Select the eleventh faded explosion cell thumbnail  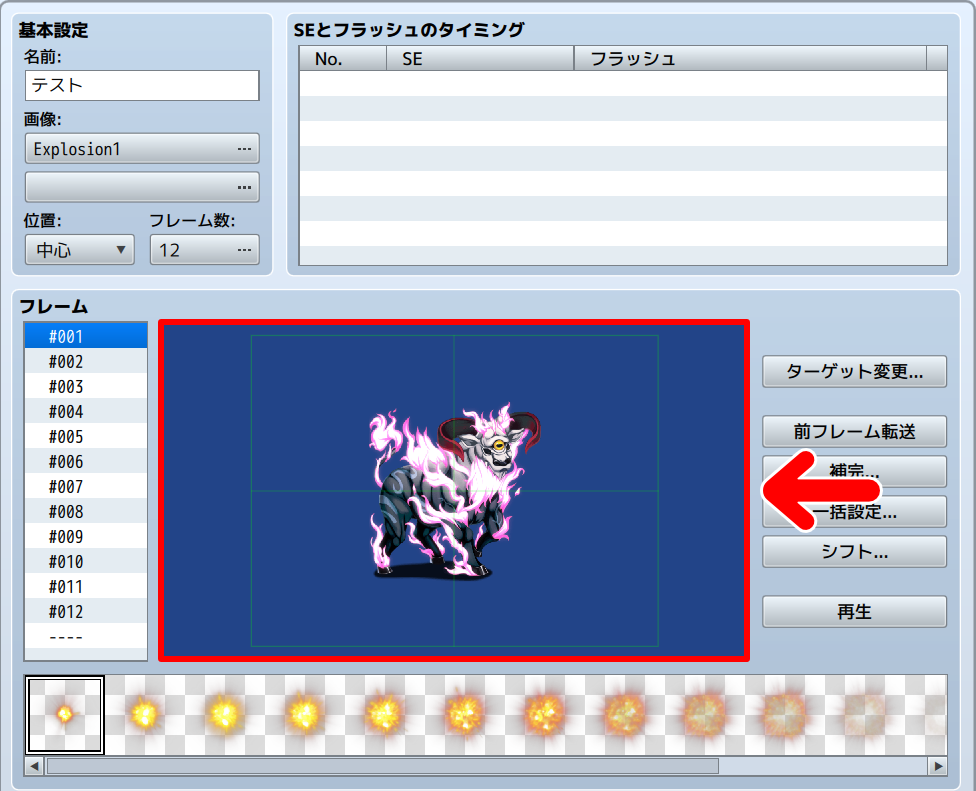[865, 714]
